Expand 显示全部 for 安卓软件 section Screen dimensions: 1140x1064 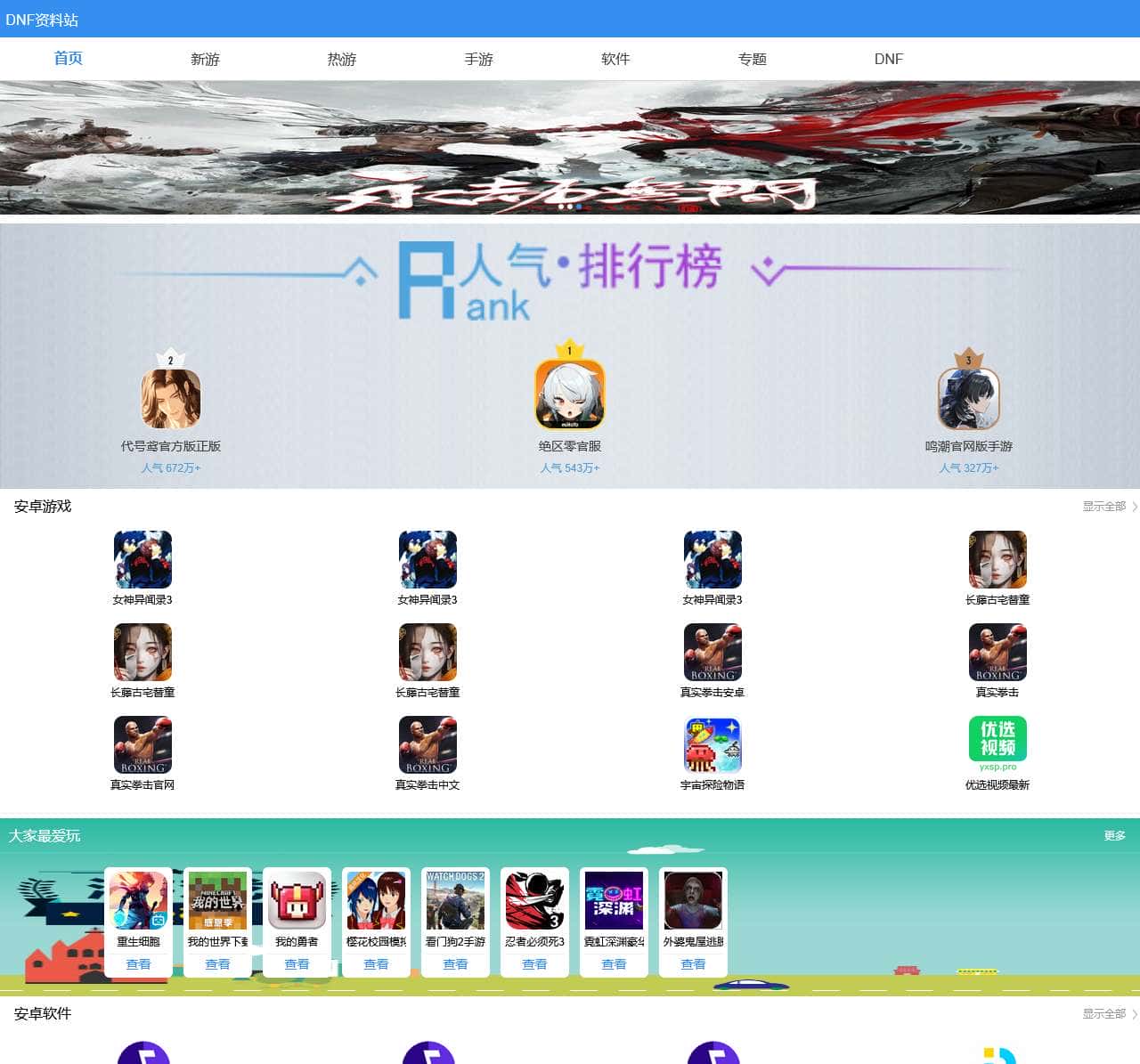[1109, 1014]
